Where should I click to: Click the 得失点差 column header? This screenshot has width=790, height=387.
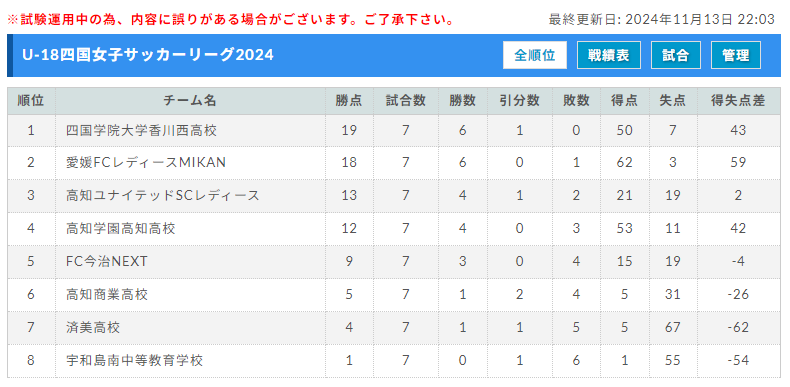pyautogui.click(x=739, y=101)
